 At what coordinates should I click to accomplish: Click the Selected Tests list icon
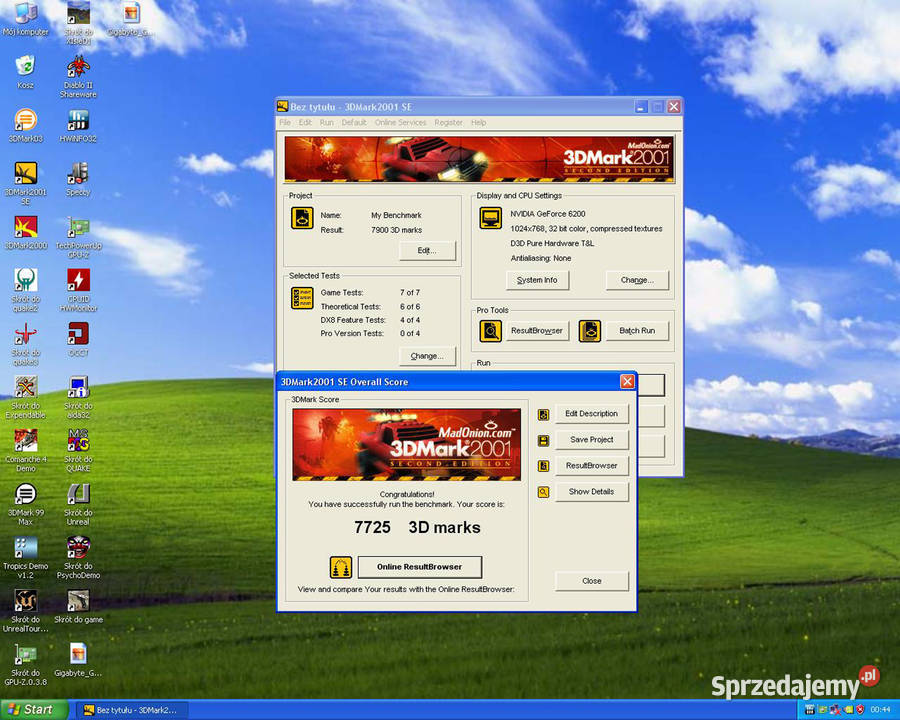pos(301,298)
